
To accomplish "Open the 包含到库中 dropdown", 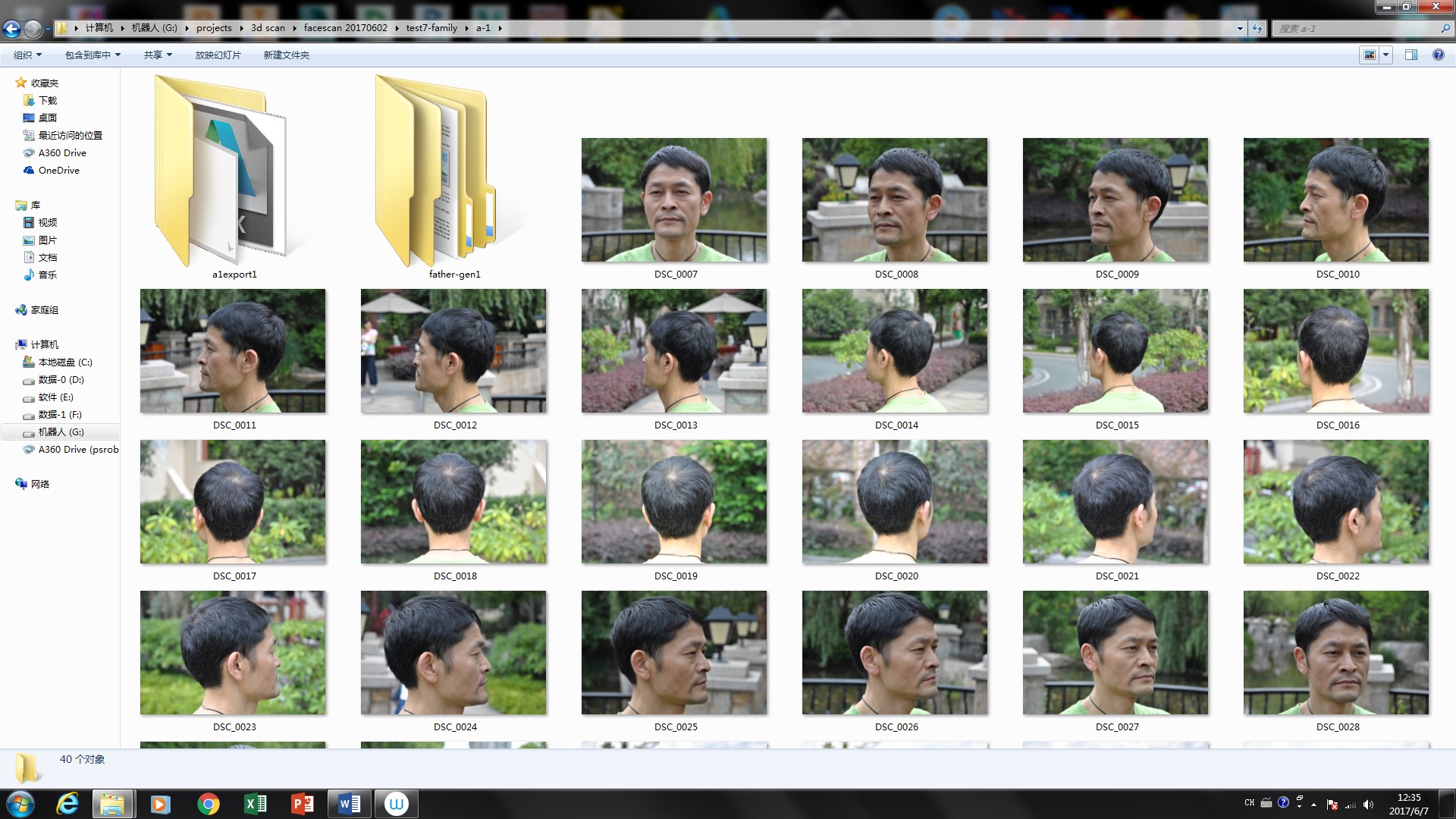I will click(93, 55).
